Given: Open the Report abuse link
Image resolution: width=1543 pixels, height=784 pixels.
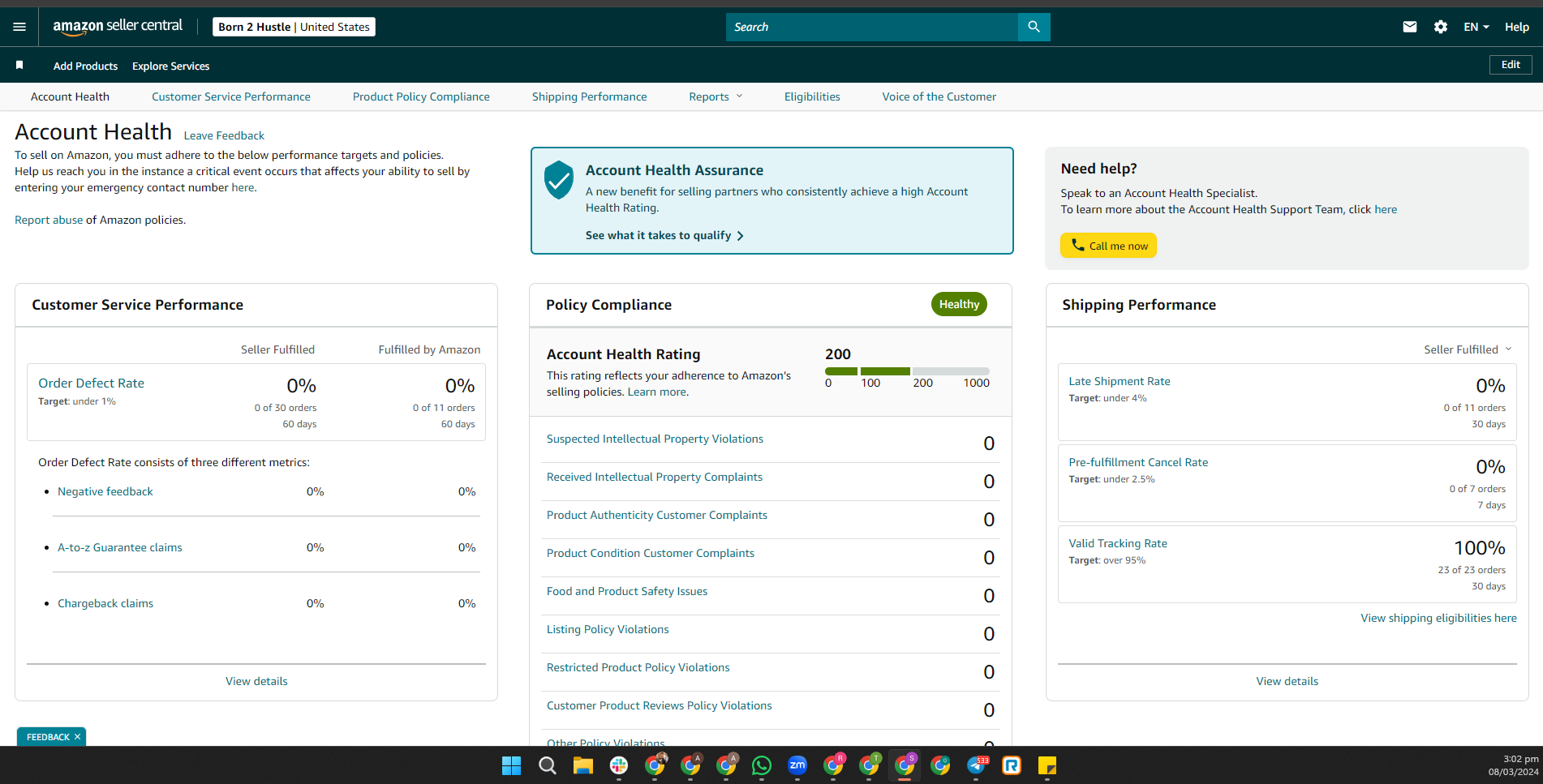Looking at the screenshot, I should click(x=49, y=220).
